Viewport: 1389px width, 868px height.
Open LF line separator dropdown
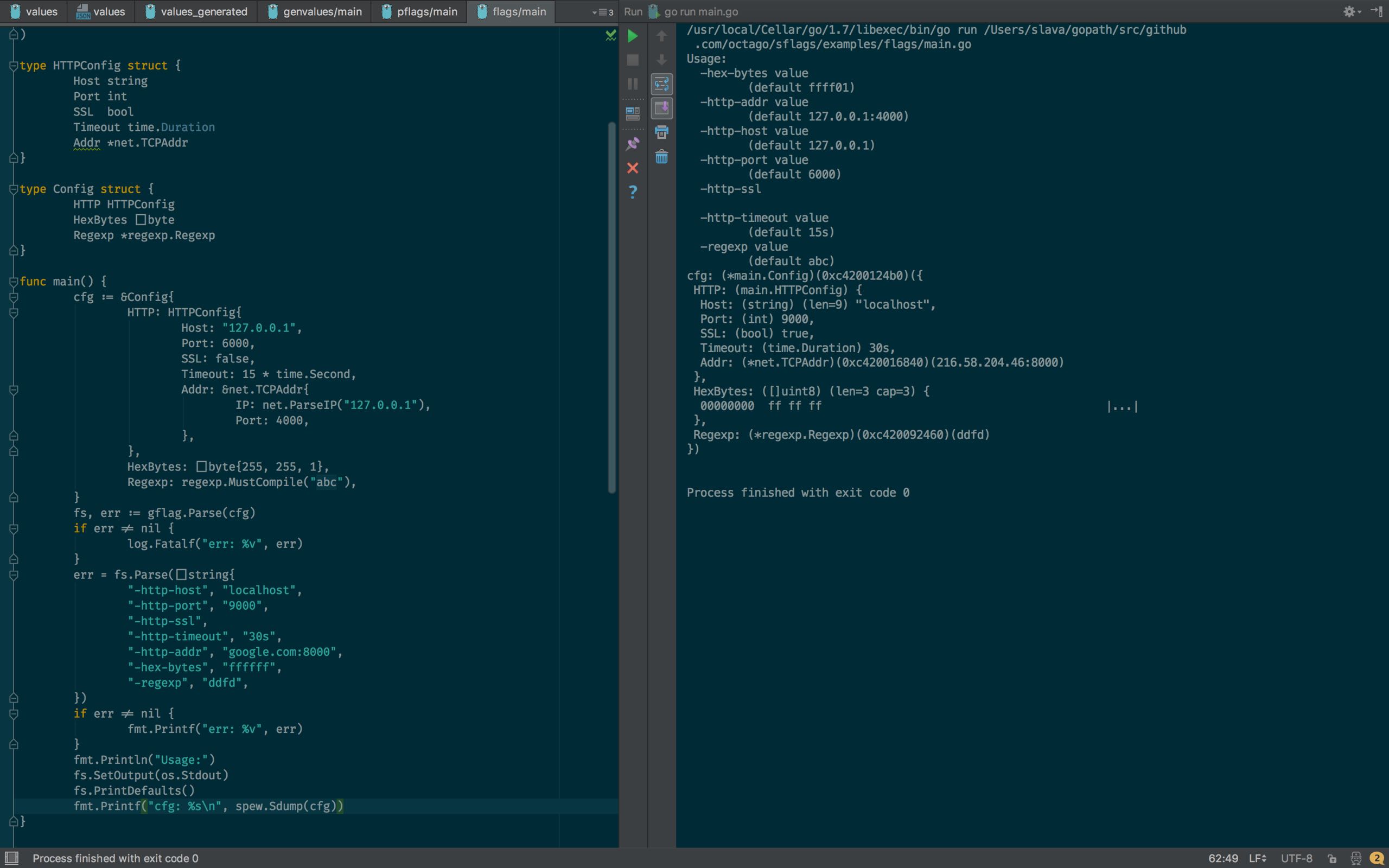[x=1257, y=858]
